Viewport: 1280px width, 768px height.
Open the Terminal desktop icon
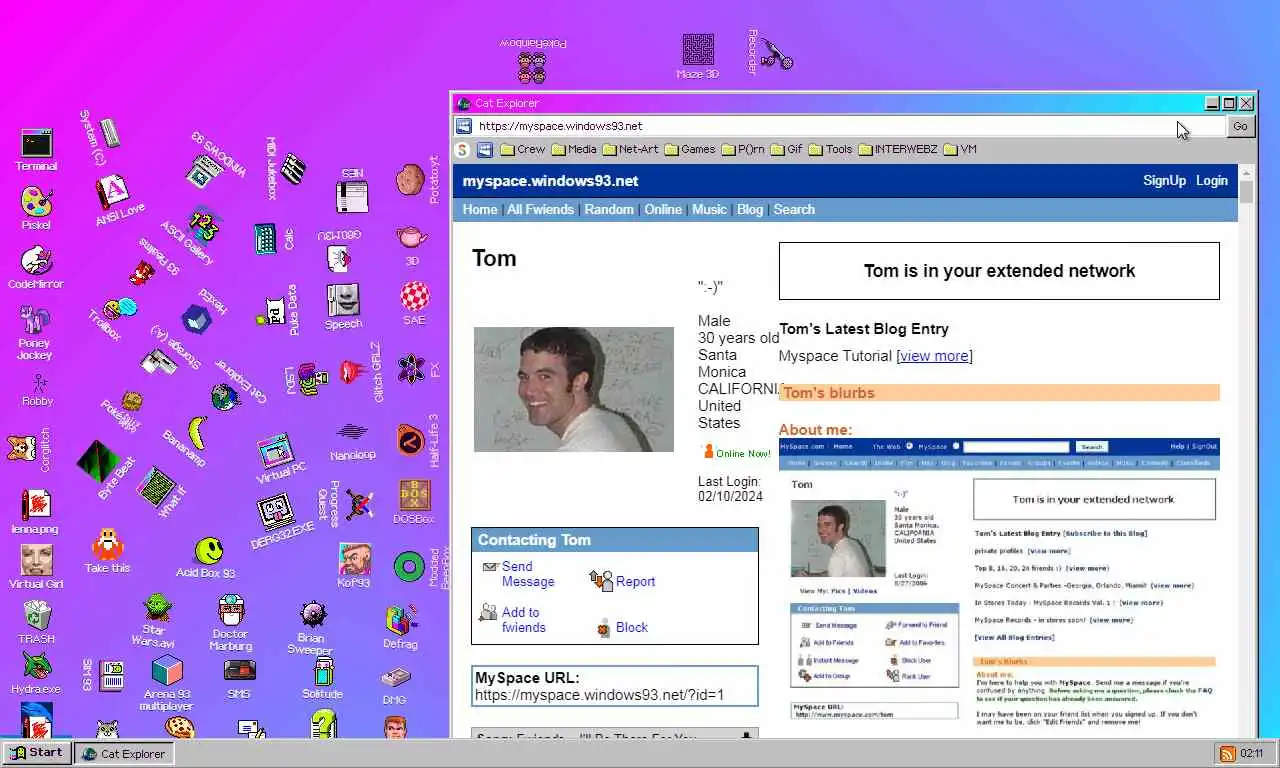coord(36,150)
